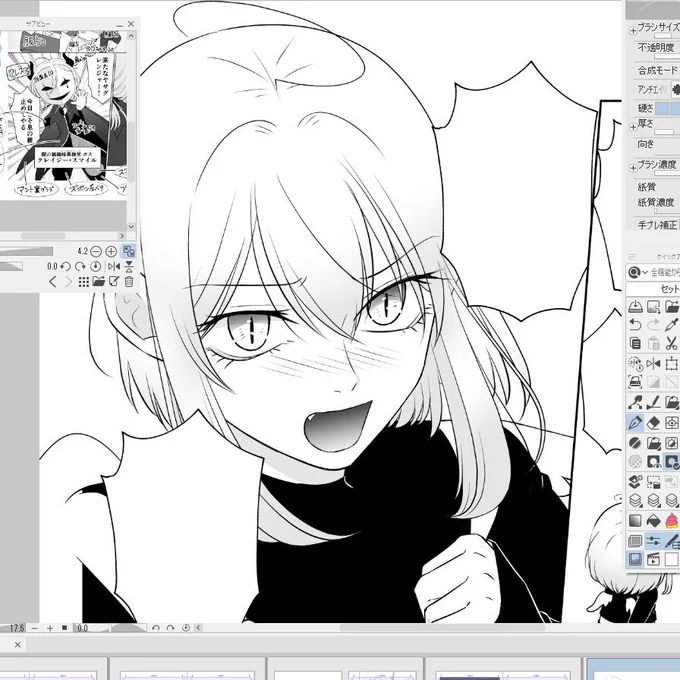Click Sub View vertical scroll down arrow
Screen dimensions: 680x680
click(x=131, y=226)
